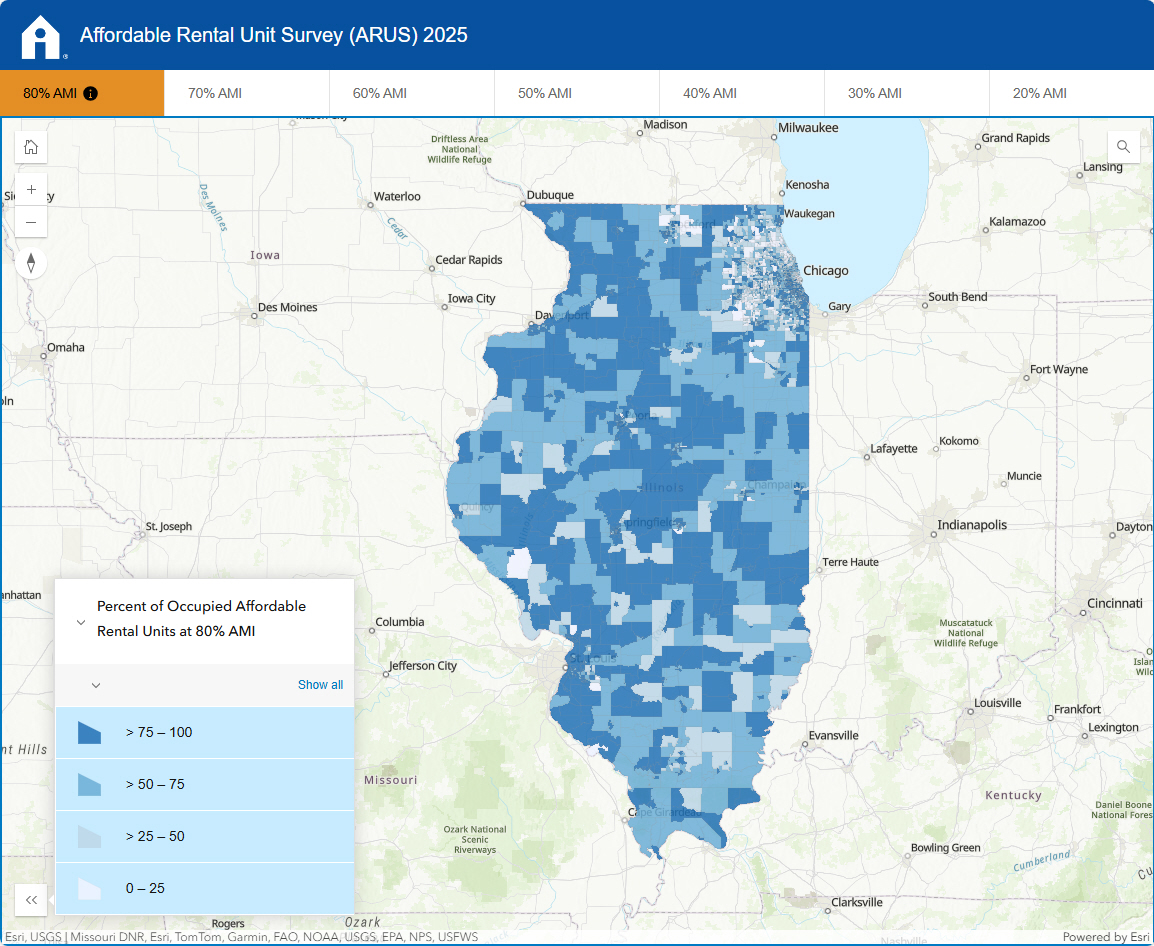Screen dimensions: 1154x946
Task: Click the Affordable Rental Unit Survey title
Action: pos(274,35)
